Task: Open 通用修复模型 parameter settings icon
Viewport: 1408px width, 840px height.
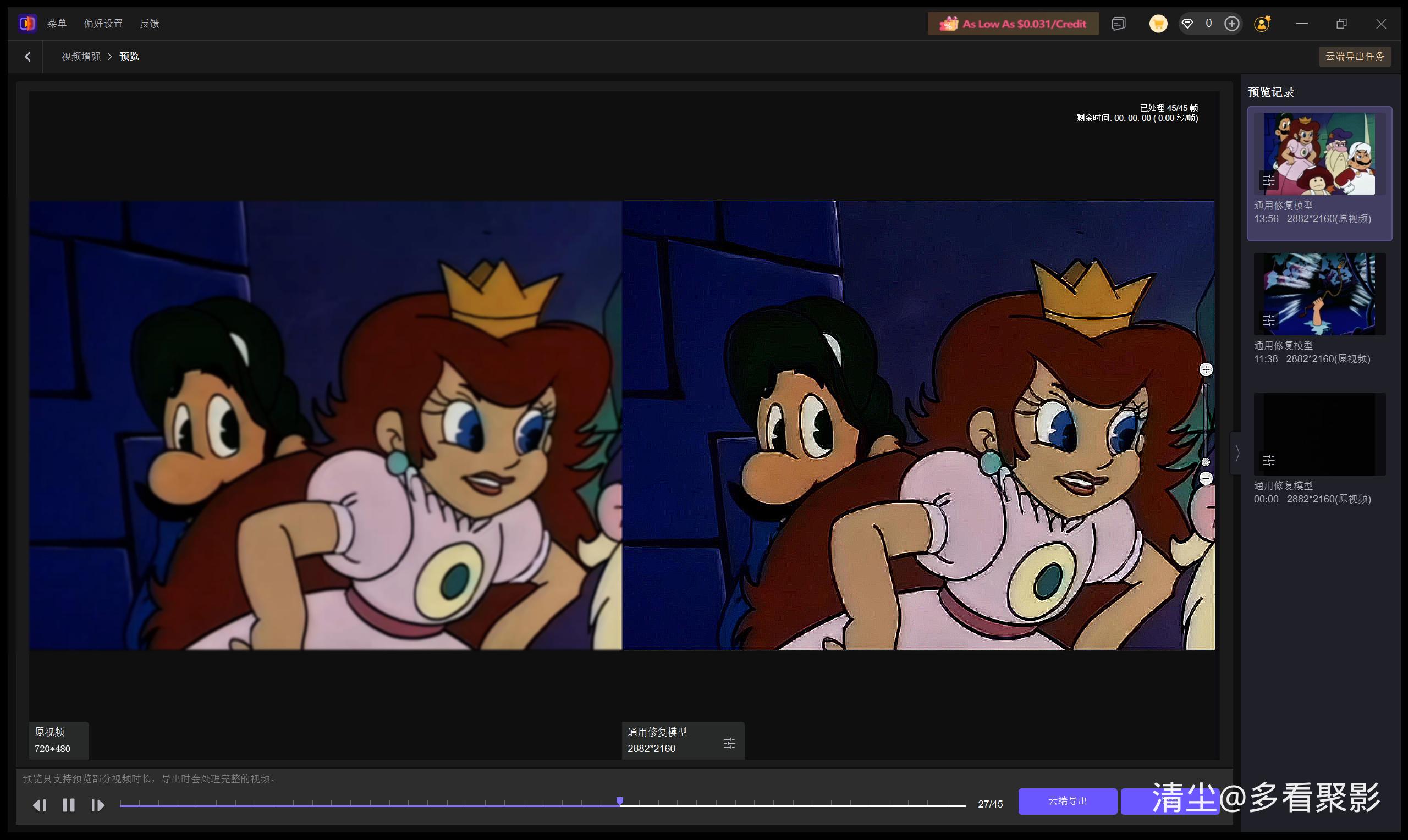Action: point(729,743)
